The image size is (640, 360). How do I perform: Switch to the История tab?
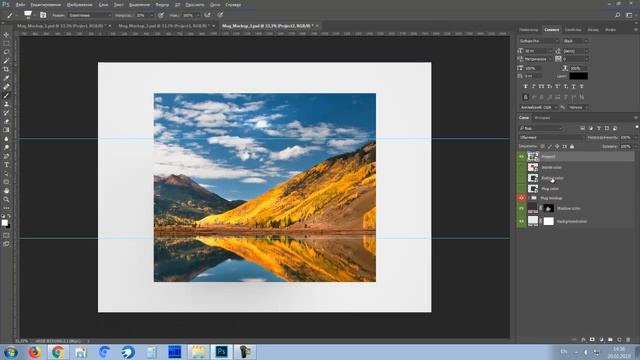point(542,118)
